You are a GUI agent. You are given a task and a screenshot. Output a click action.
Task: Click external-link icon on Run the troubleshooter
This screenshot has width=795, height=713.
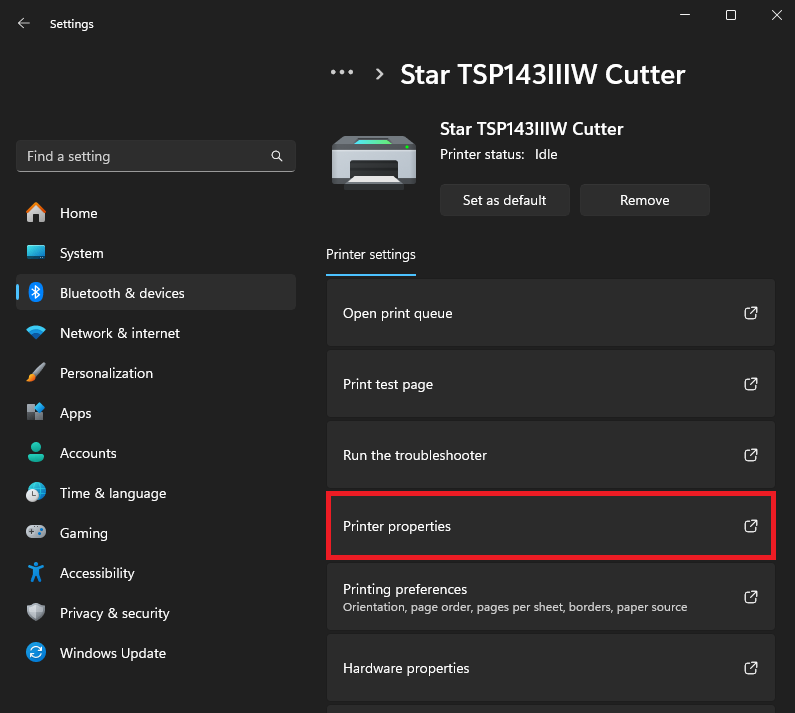tap(751, 455)
